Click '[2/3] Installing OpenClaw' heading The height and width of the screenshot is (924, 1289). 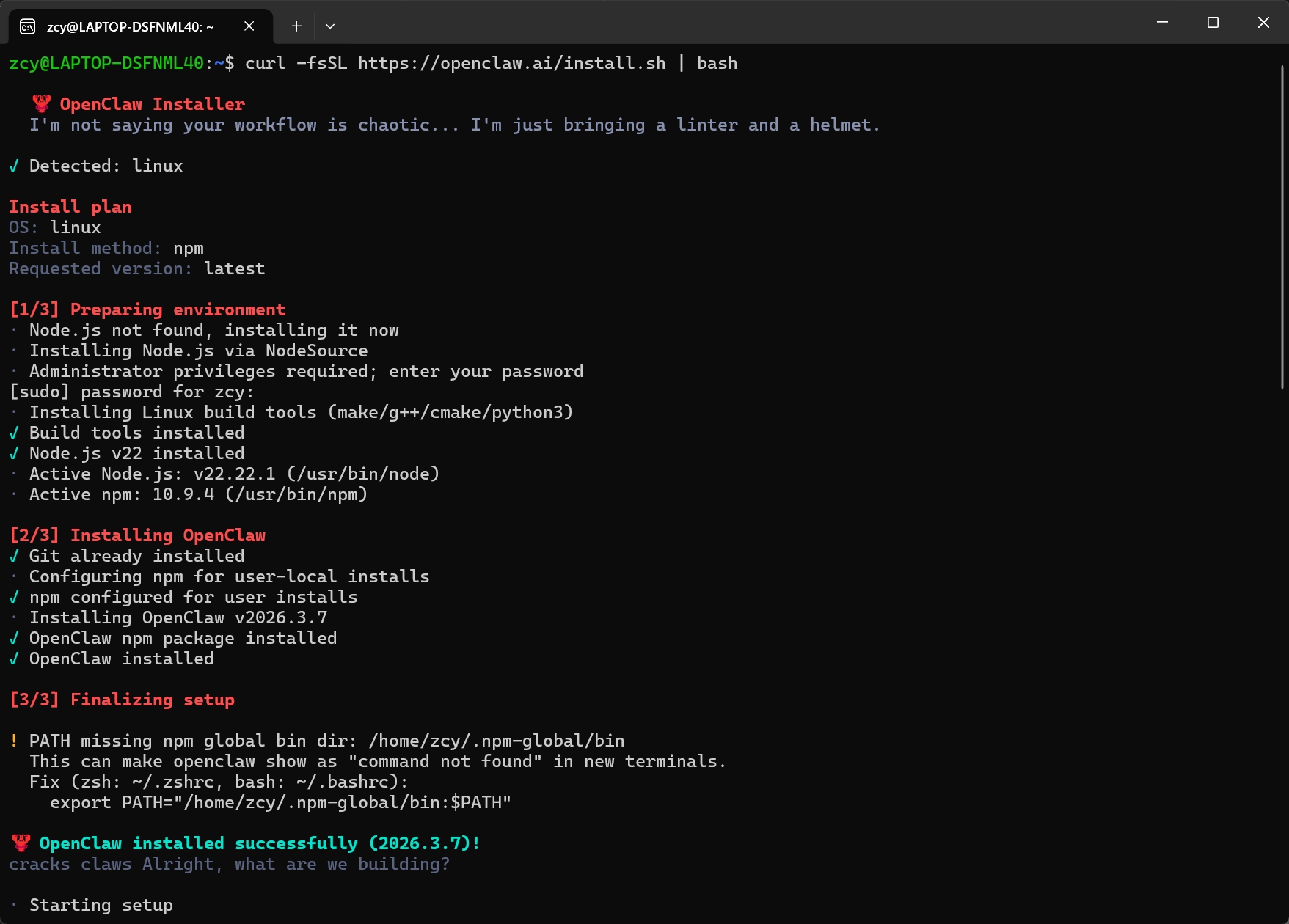137,535
